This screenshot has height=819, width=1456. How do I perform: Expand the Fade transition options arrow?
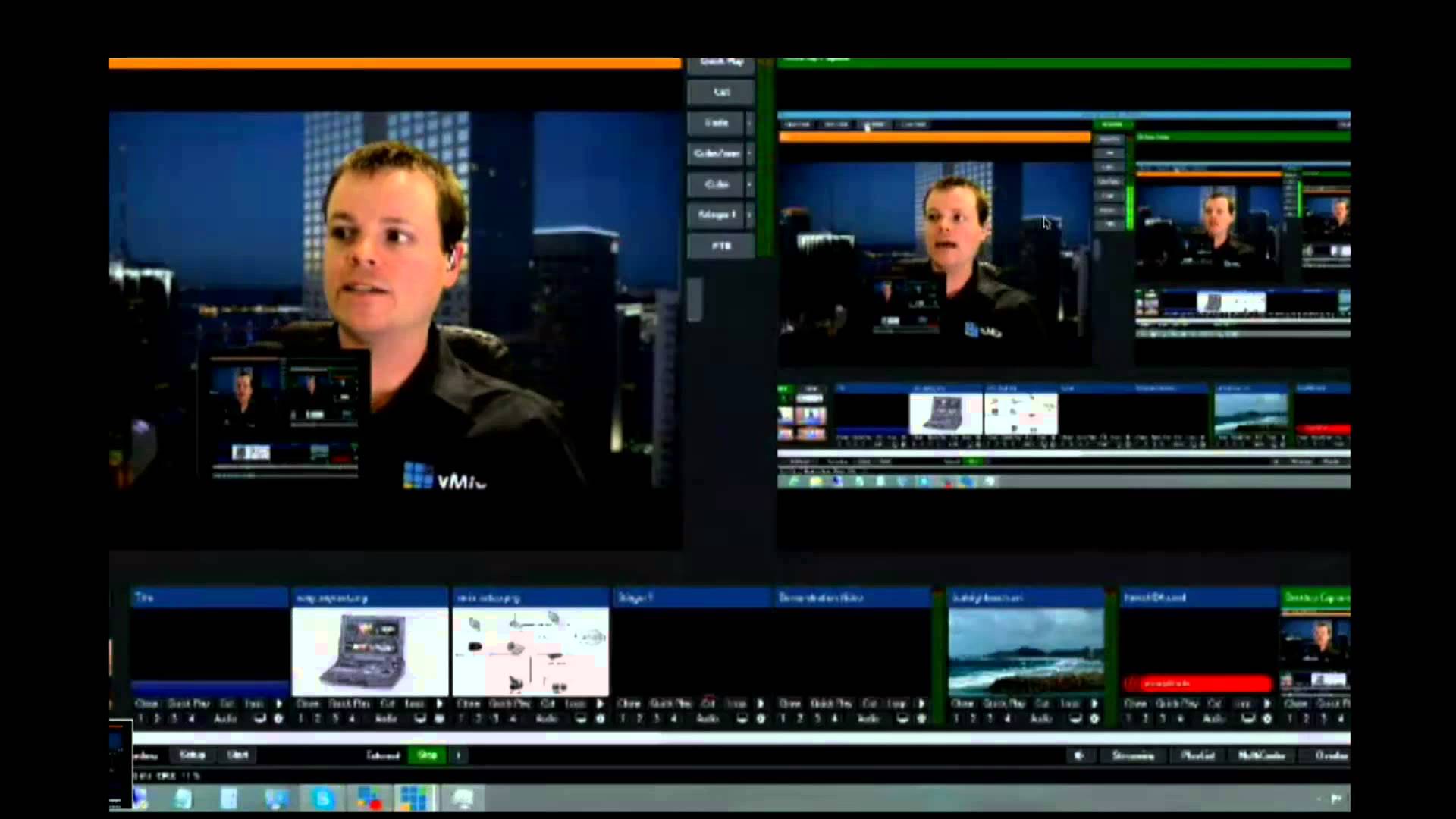tap(750, 123)
